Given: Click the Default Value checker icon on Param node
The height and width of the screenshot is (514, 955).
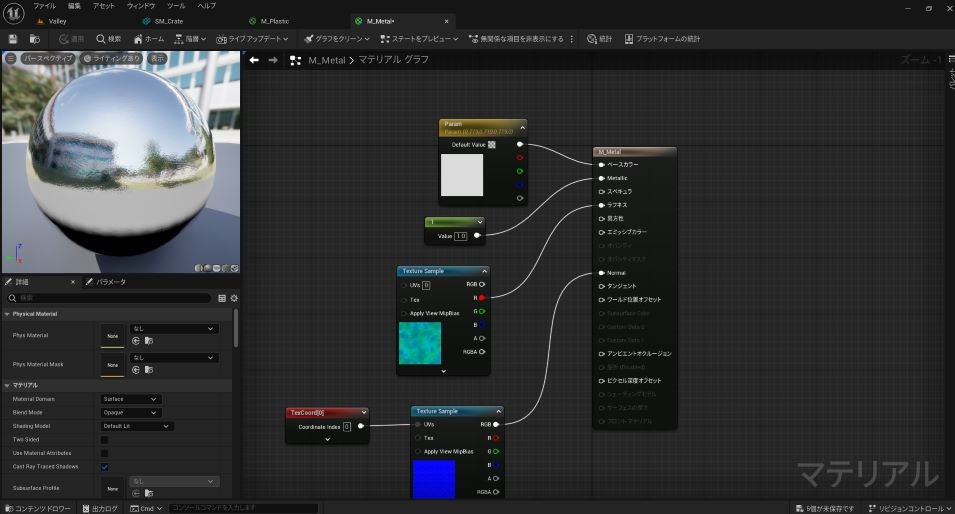Looking at the screenshot, I should (x=492, y=145).
